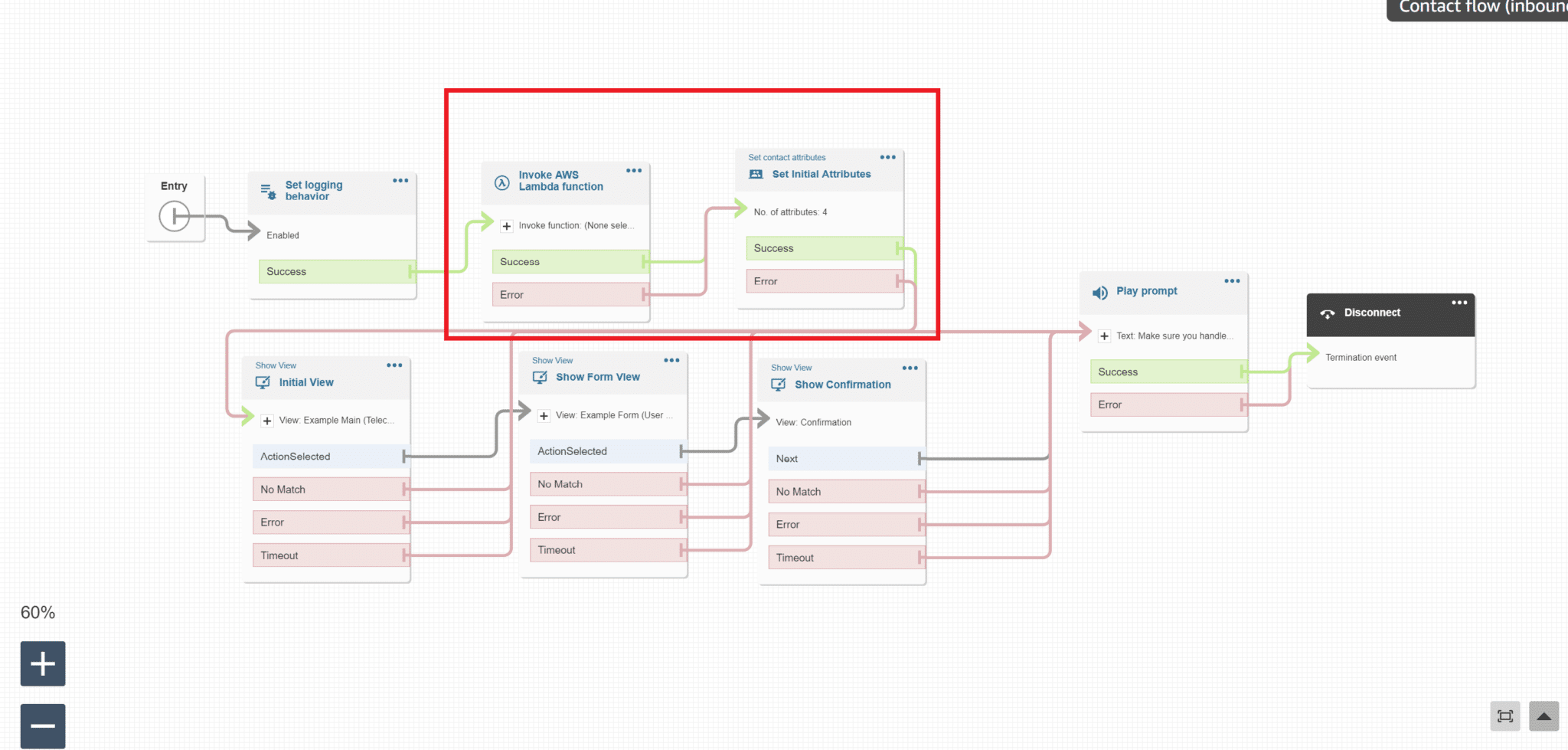The image size is (1568, 750).
Task: Click the contact card icon on Set Initial Attributes
Action: (x=756, y=174)
